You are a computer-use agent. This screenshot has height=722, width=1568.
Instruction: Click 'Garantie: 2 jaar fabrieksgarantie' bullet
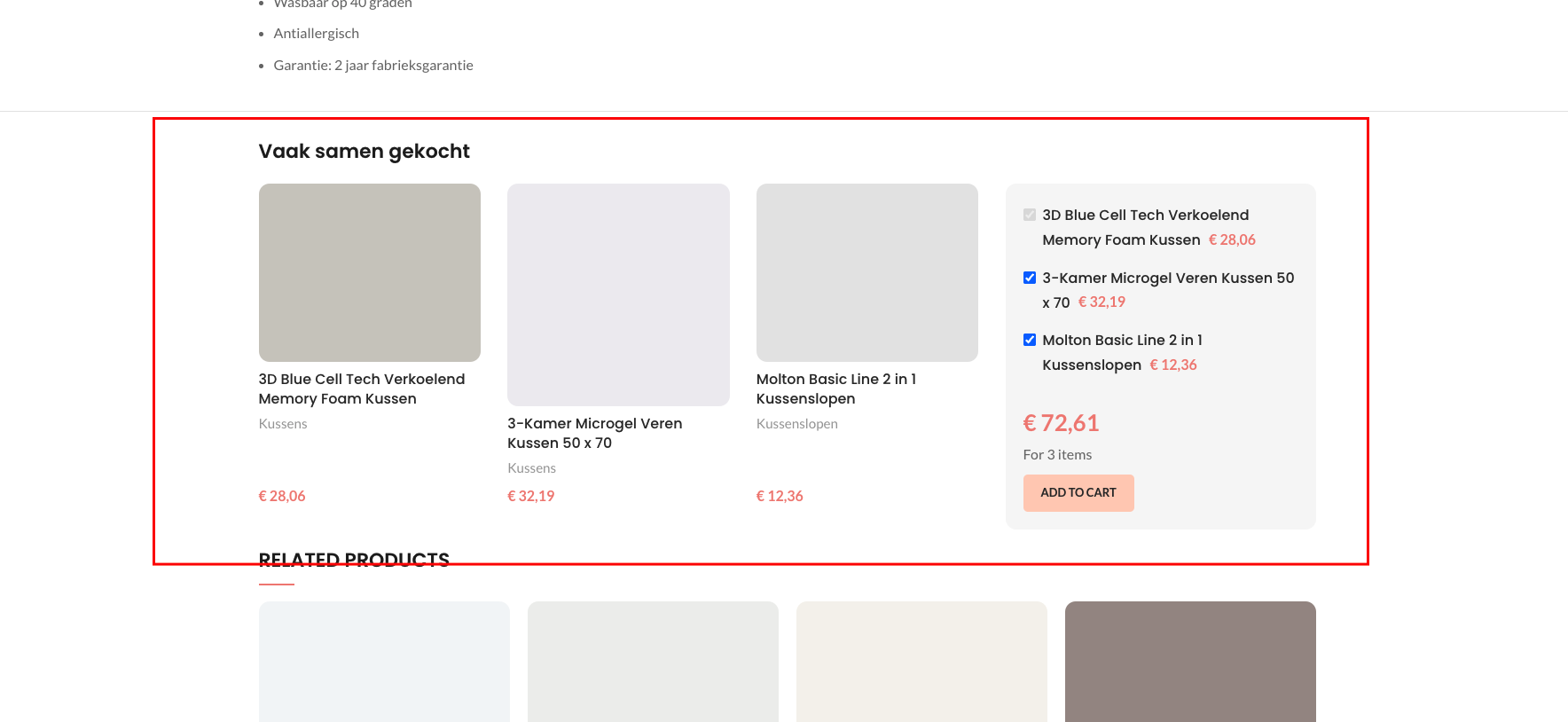(x=373, y=66)
